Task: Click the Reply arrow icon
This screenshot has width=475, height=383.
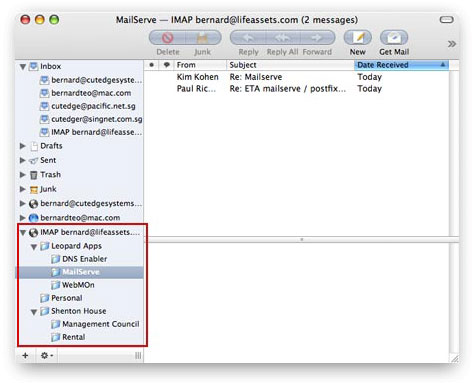Action: [248, 38]
